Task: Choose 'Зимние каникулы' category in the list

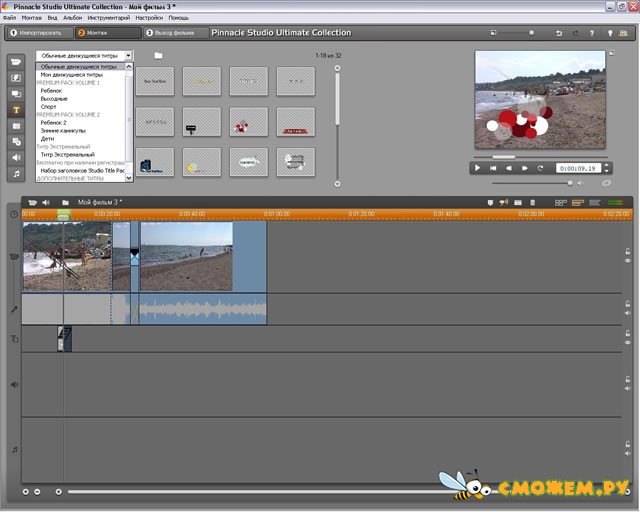Action: point(63,131)
